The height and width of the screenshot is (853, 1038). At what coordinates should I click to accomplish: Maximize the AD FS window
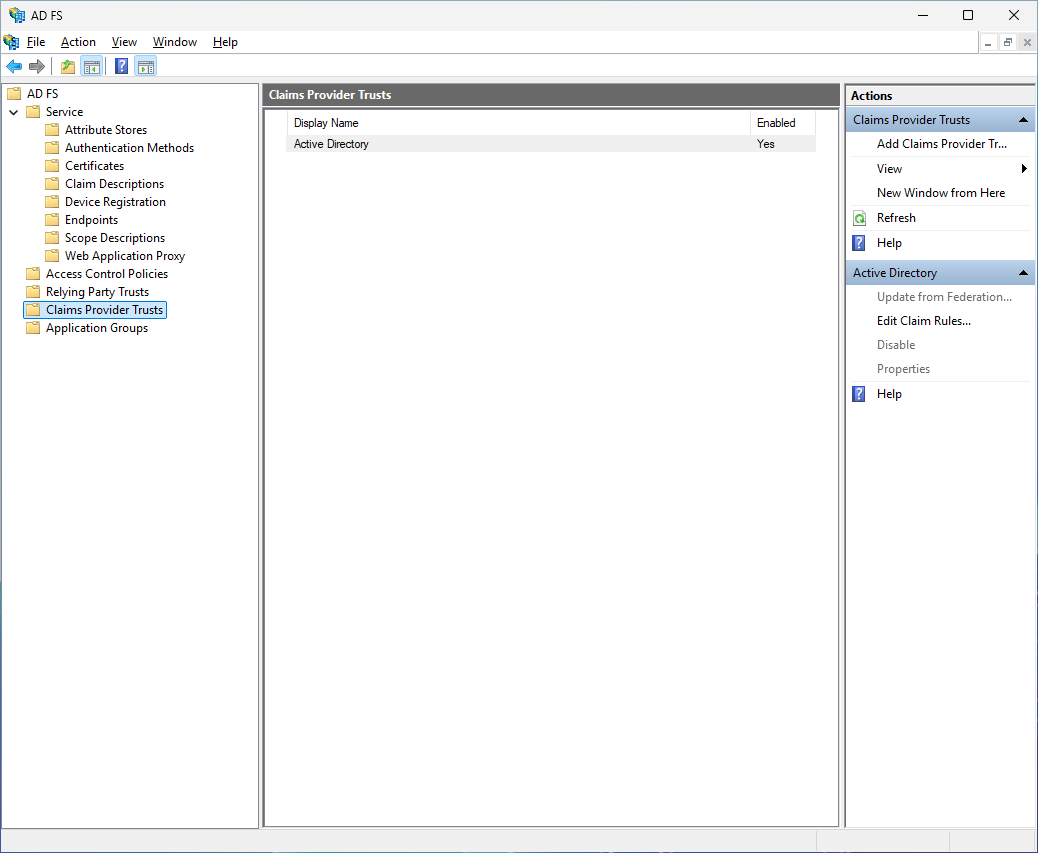(968, 15)
